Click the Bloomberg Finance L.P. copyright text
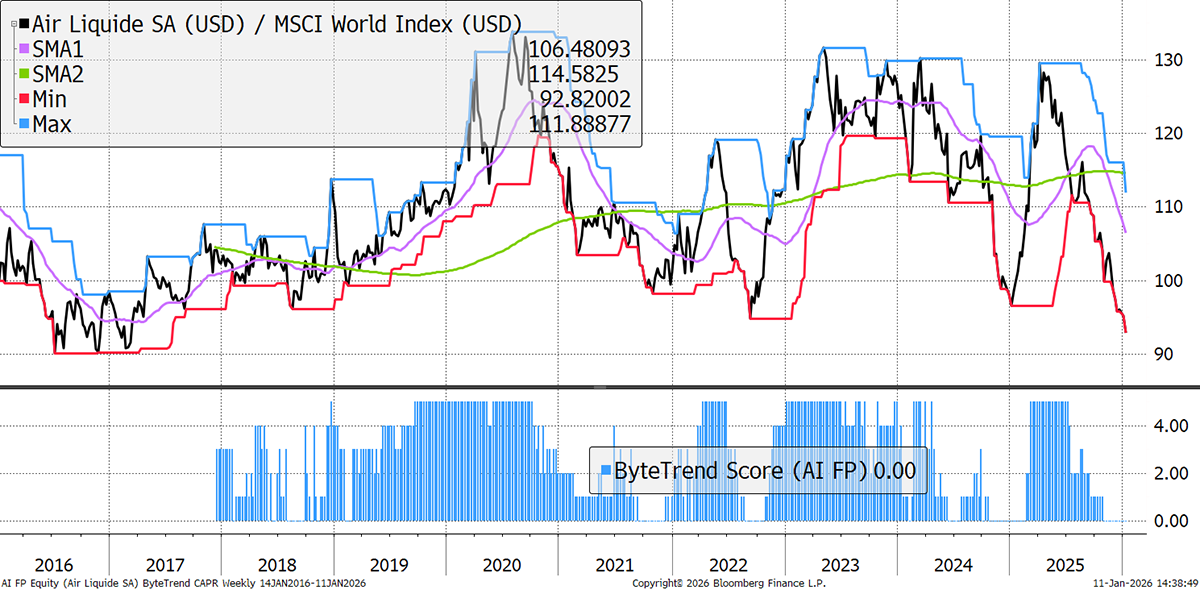This screenshot has height=590, width=1200. pyautogui.click(x=730, y=582)
